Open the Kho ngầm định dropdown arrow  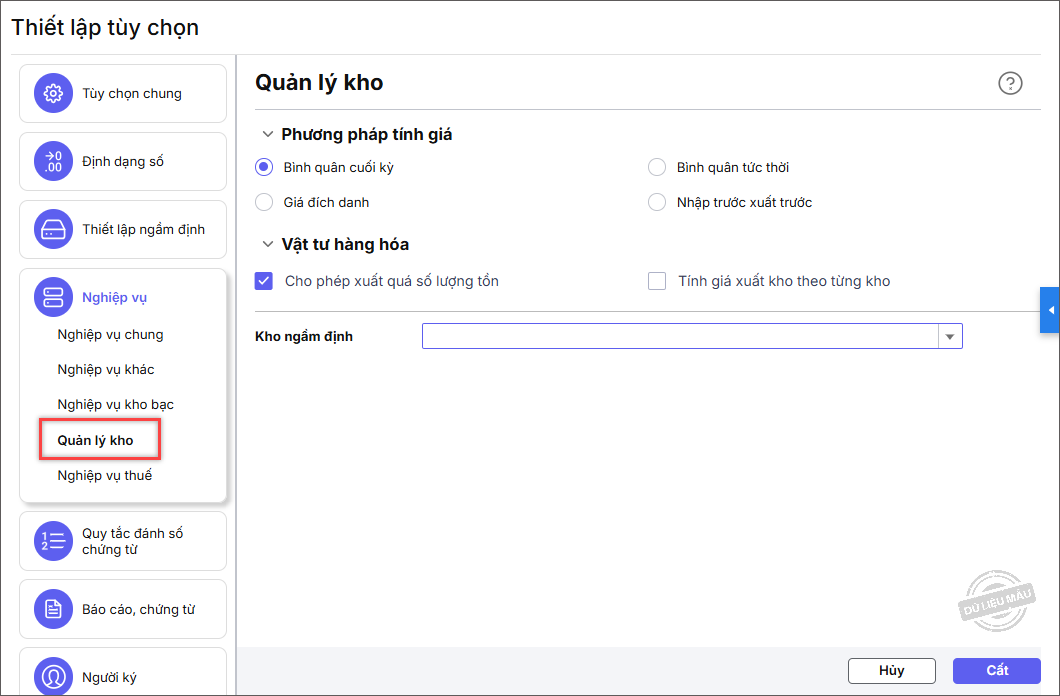pos(950,336)
